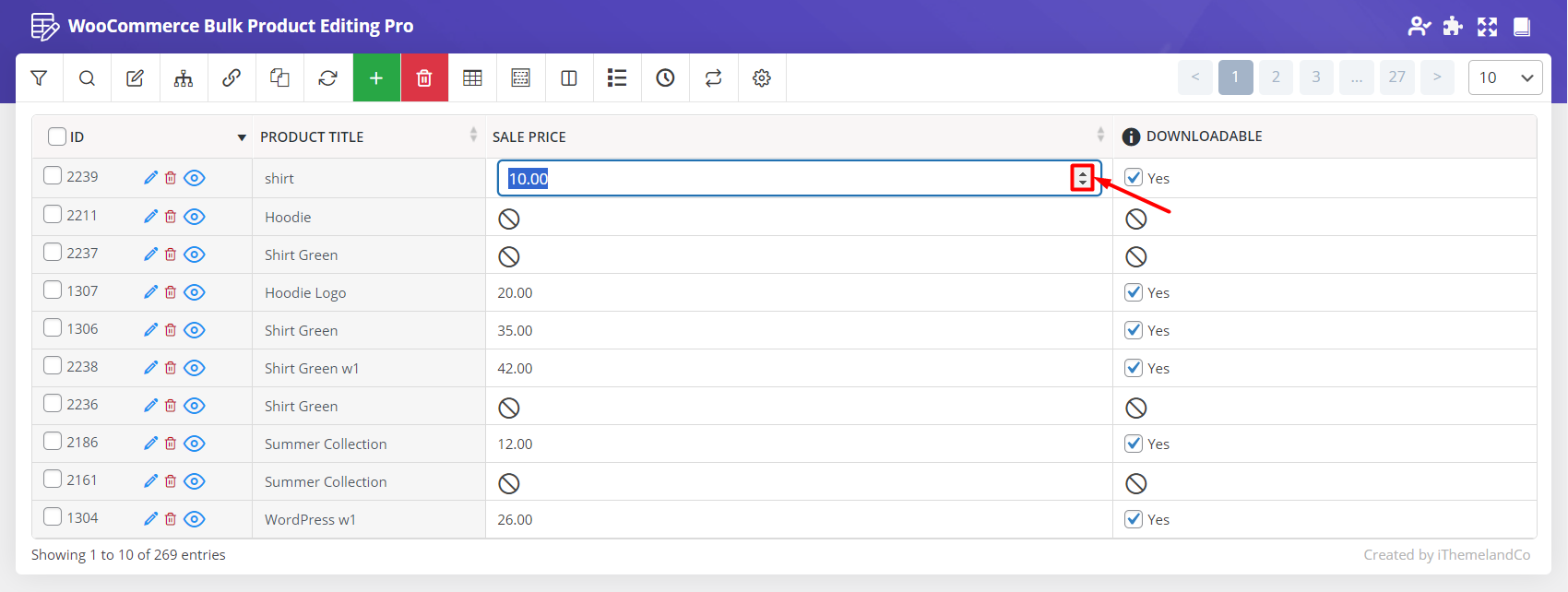The width and height of the screenshot is (1568, 592).
Task: Click the green add new product button
Action: (376, 78)
